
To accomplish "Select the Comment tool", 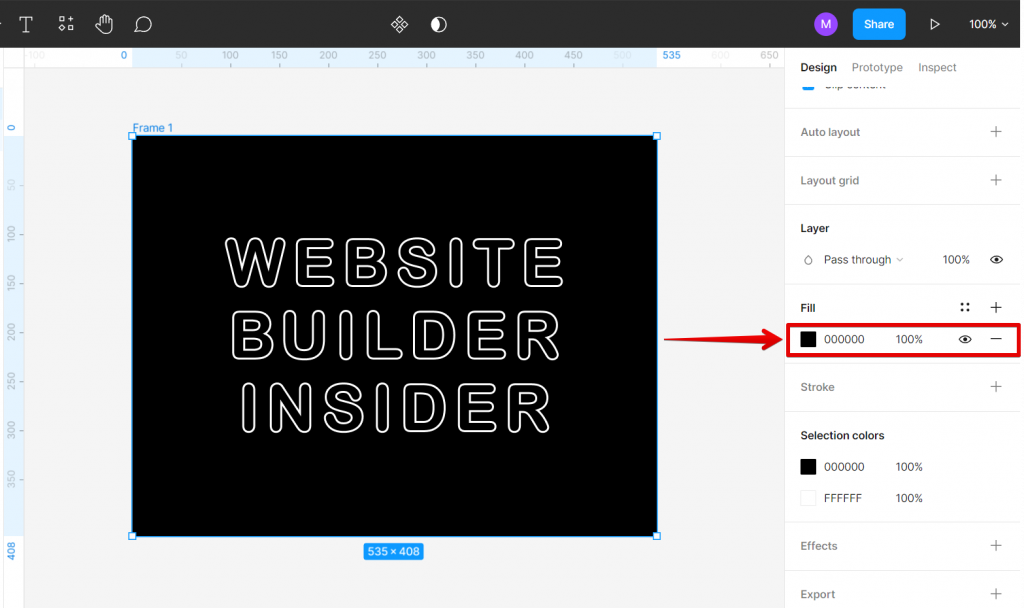I will point(142,24).
